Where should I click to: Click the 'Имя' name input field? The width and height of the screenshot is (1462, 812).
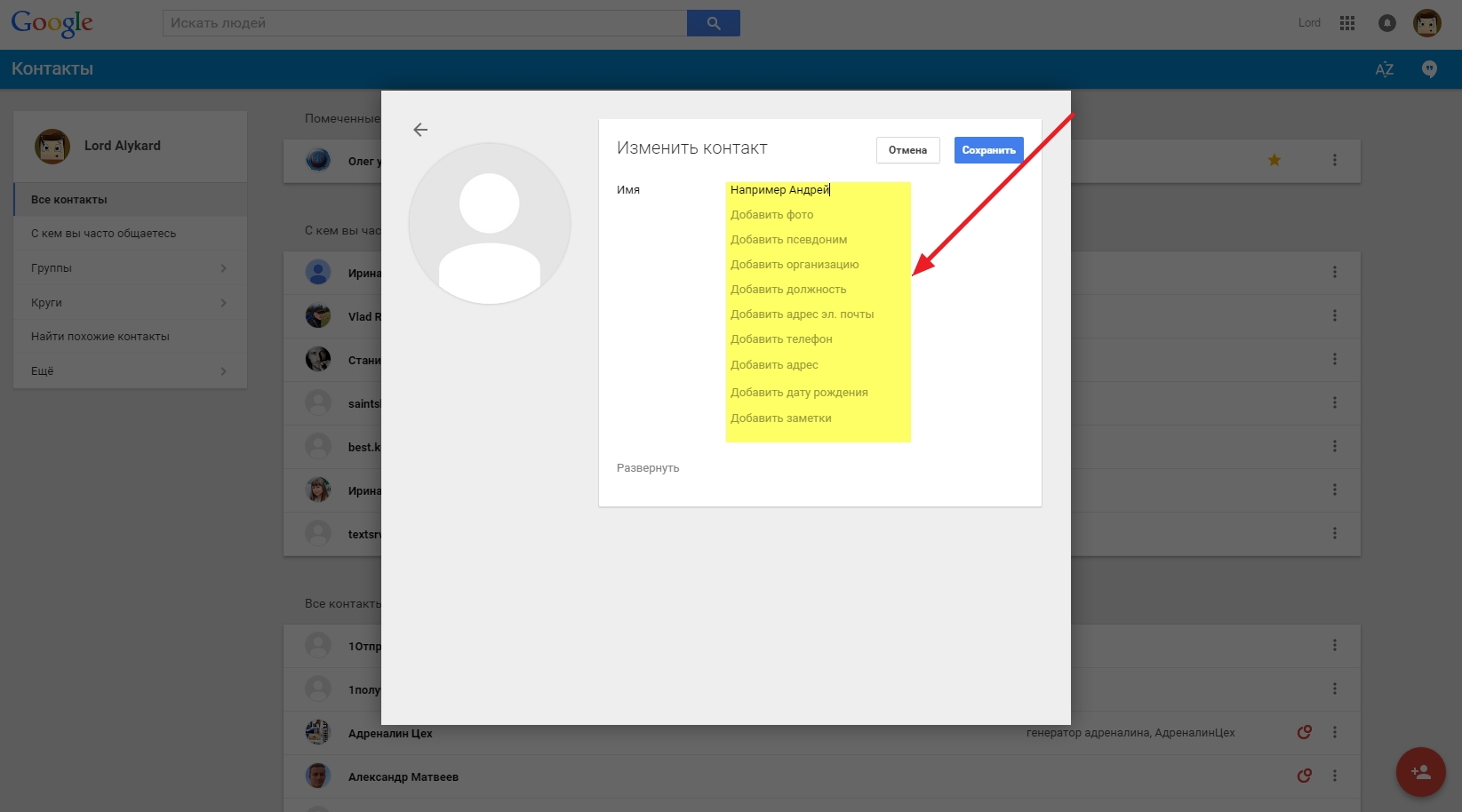[x=819, y=190]
